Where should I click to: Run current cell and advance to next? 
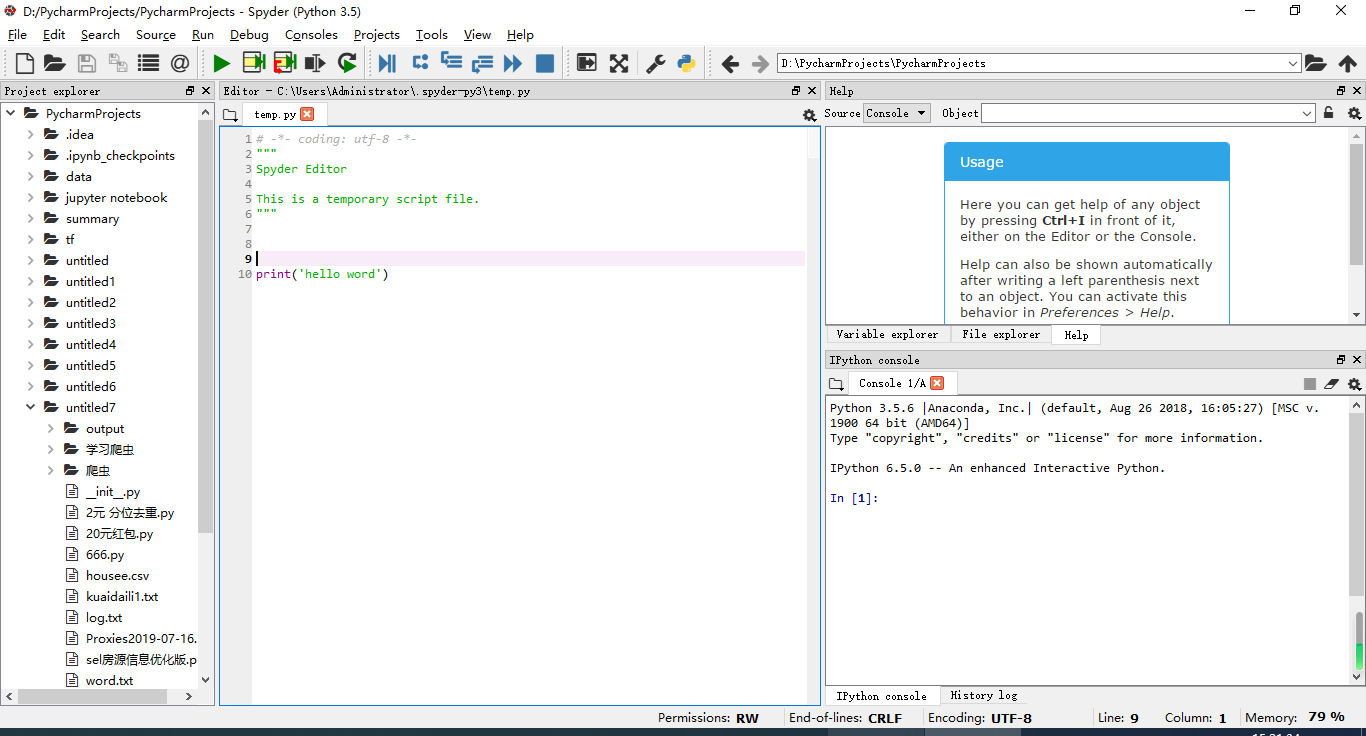[x=284, y=63]
